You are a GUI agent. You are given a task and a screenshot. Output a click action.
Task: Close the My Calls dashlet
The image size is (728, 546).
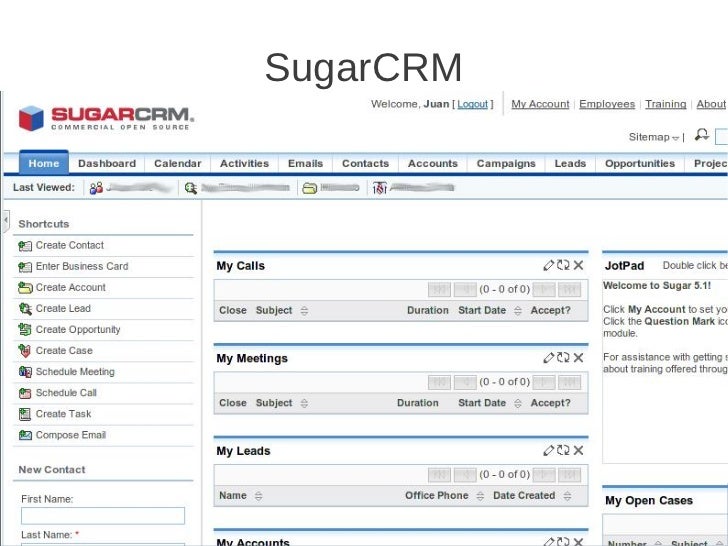pos(578,265)
